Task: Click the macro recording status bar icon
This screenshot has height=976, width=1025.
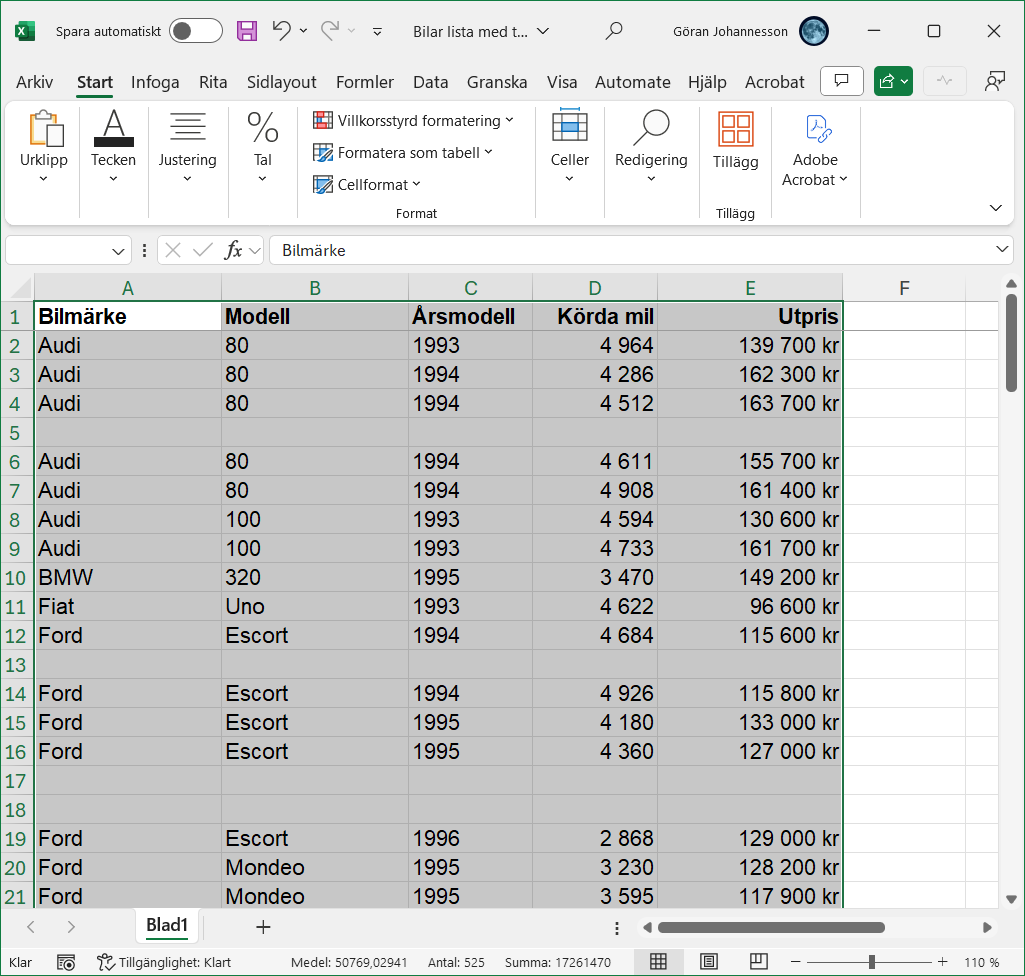Action: [x=66, y=962]
